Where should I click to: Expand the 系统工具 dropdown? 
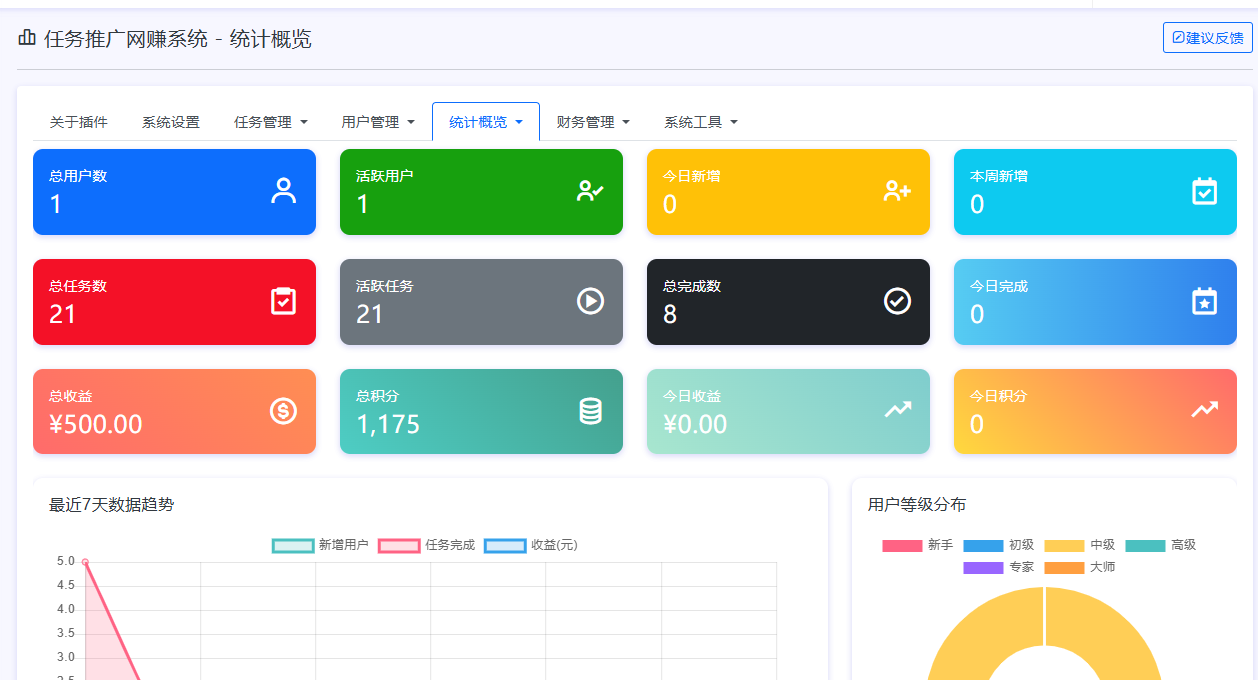pyautogui.click(x=701, y=121)
